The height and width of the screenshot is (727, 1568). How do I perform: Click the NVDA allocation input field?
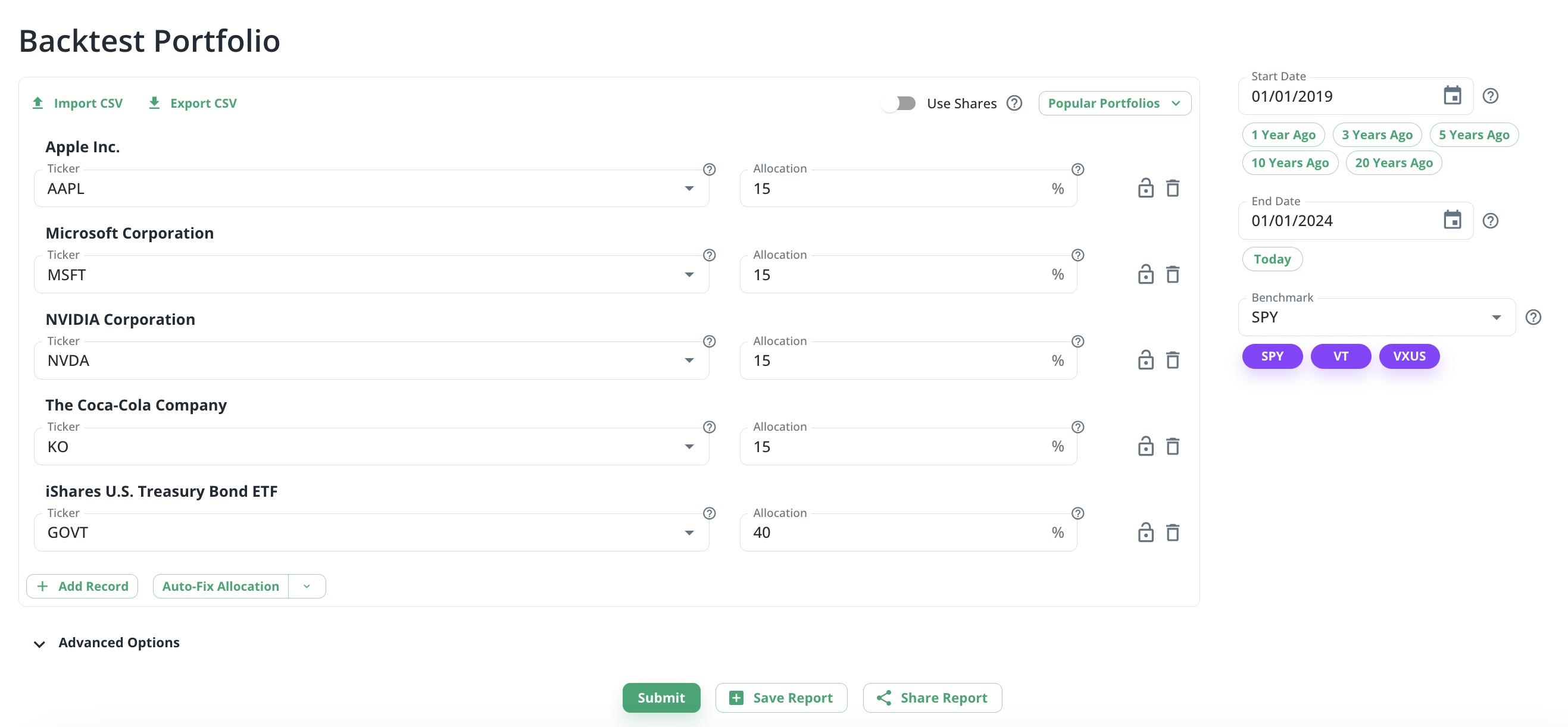coord(908,361)
